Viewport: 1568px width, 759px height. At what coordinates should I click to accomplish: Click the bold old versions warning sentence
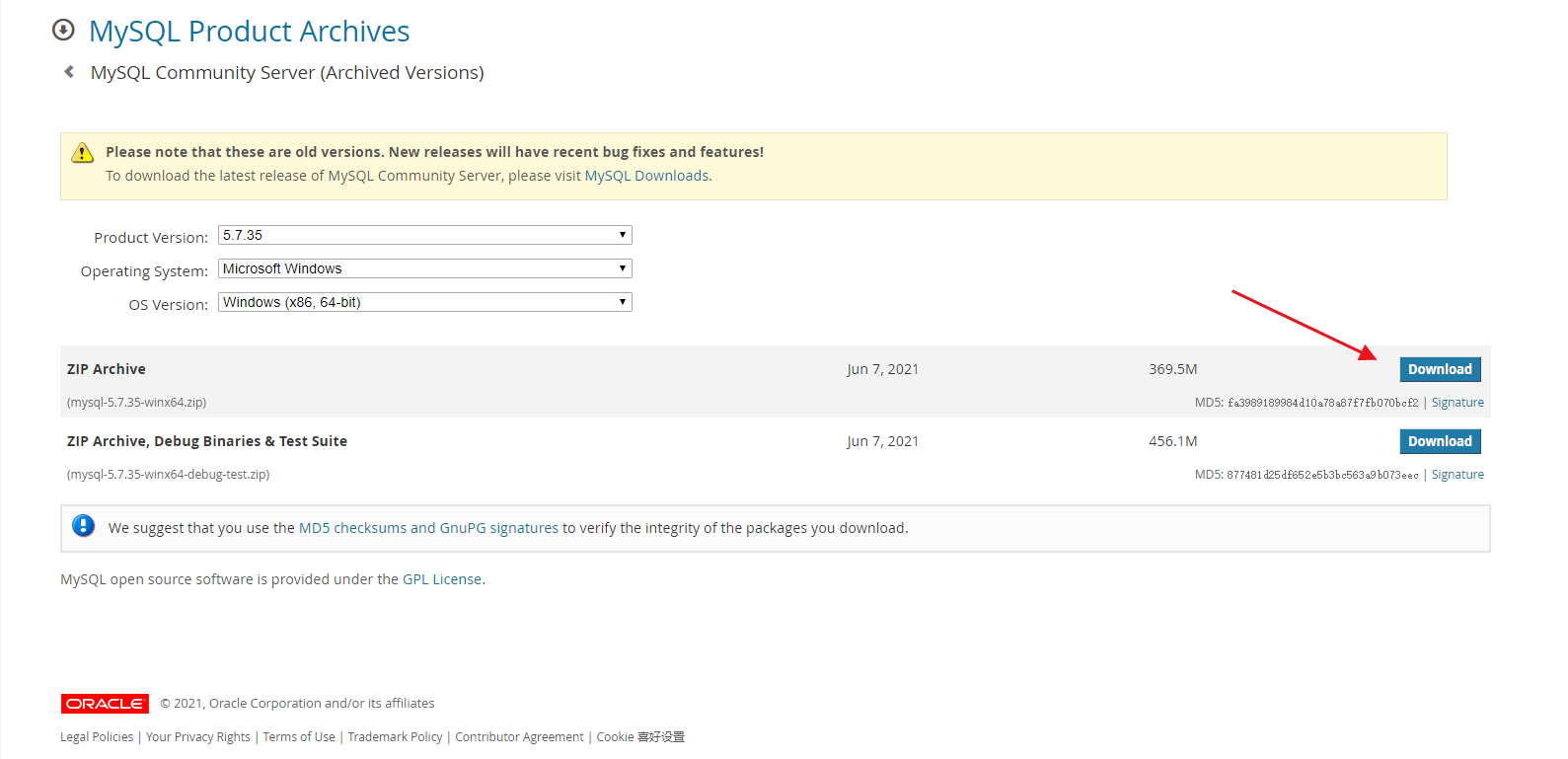[435, 152]
